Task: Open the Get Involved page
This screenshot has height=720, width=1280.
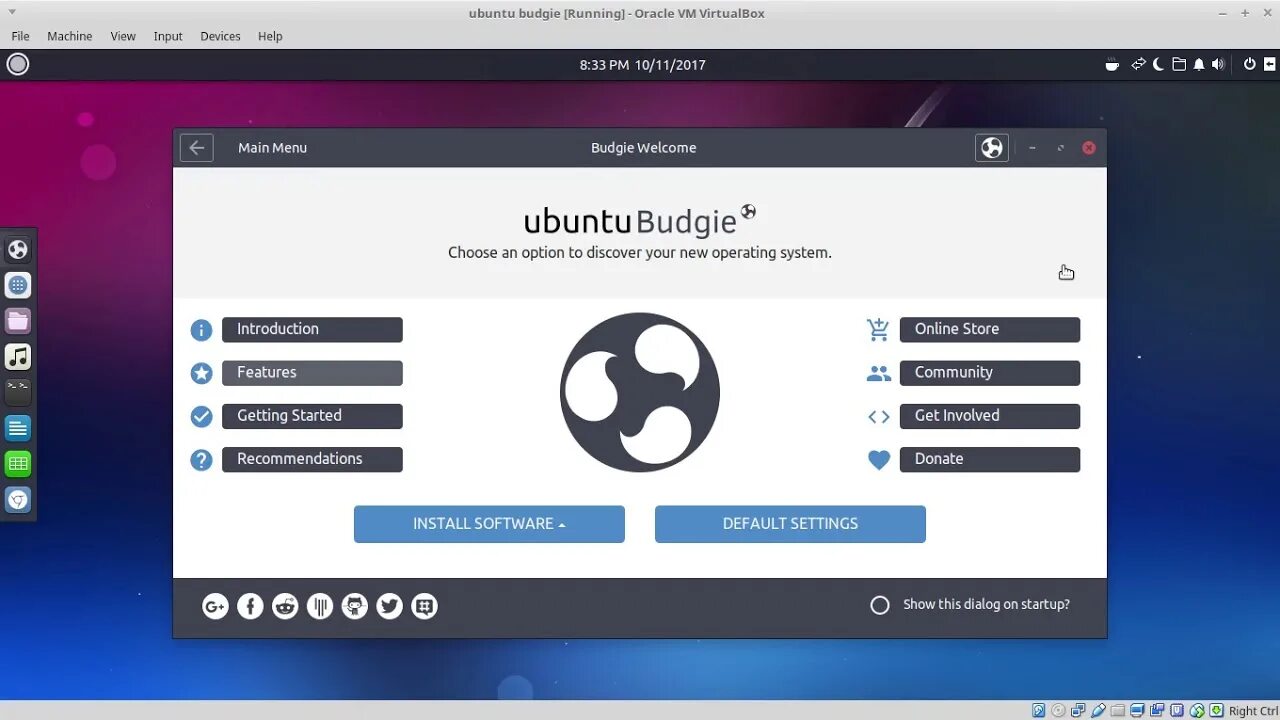Action: [x=990, y=416]
